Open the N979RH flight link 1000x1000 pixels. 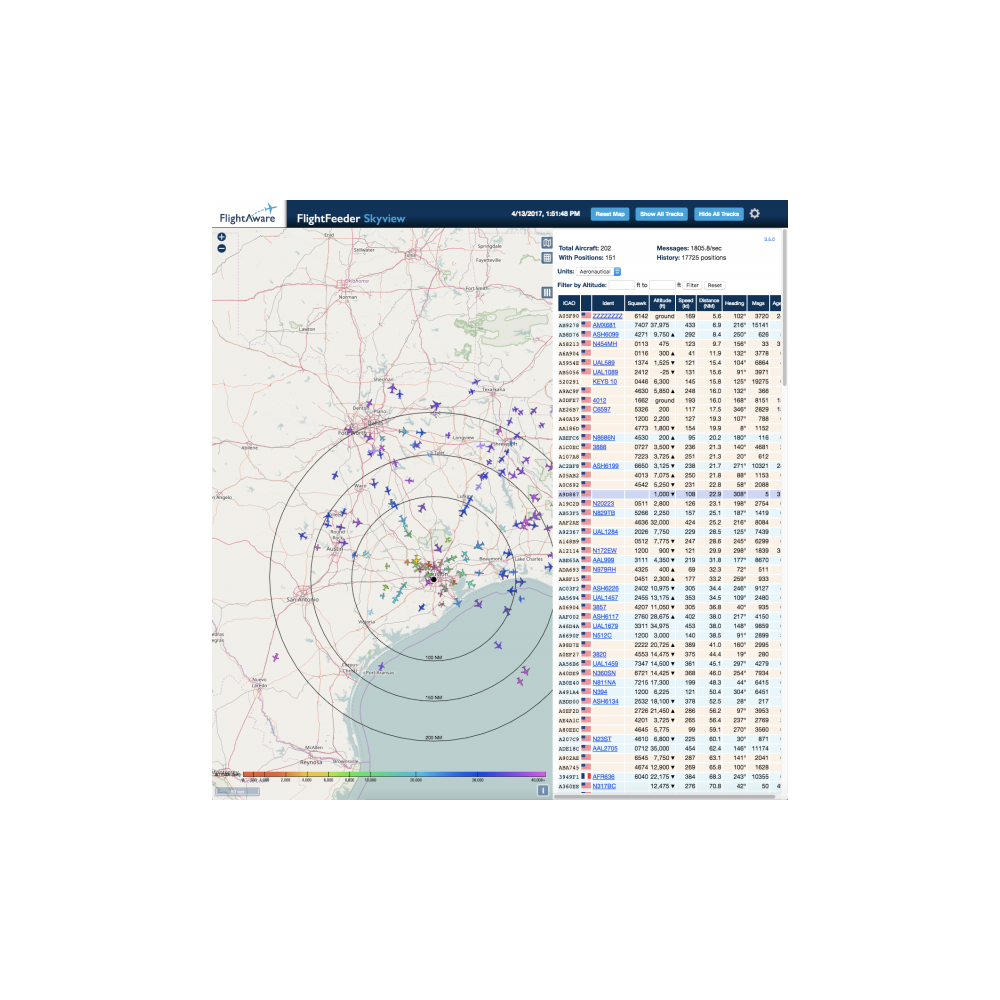click(x=604, y=570)
